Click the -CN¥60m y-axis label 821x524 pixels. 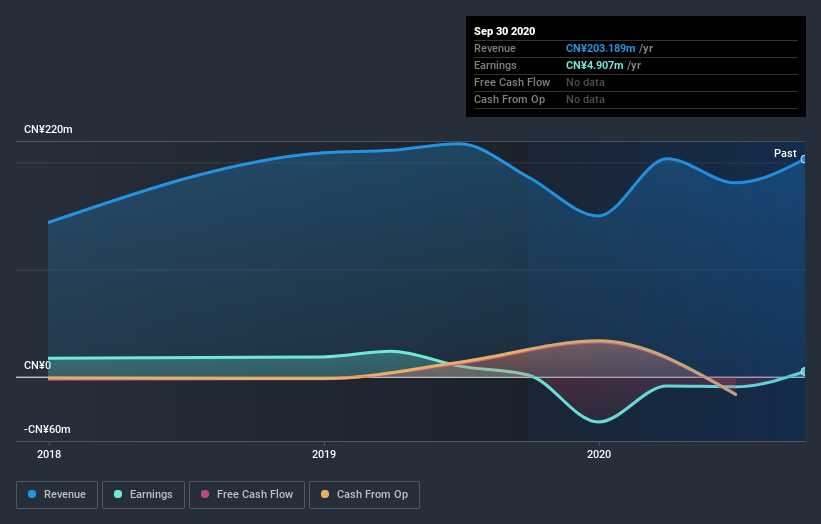[x=47, y=429]
